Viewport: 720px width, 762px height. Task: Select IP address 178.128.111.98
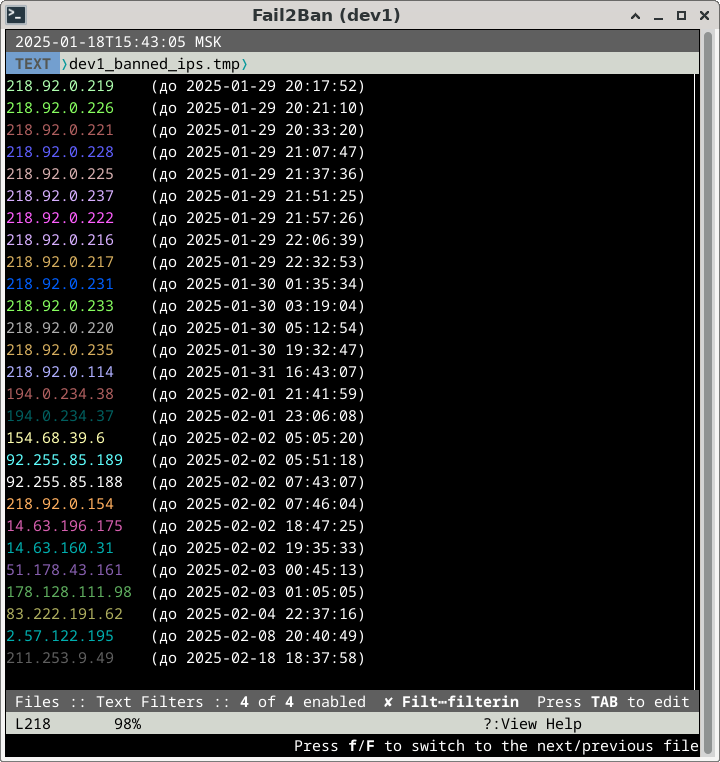click(69, 591)
